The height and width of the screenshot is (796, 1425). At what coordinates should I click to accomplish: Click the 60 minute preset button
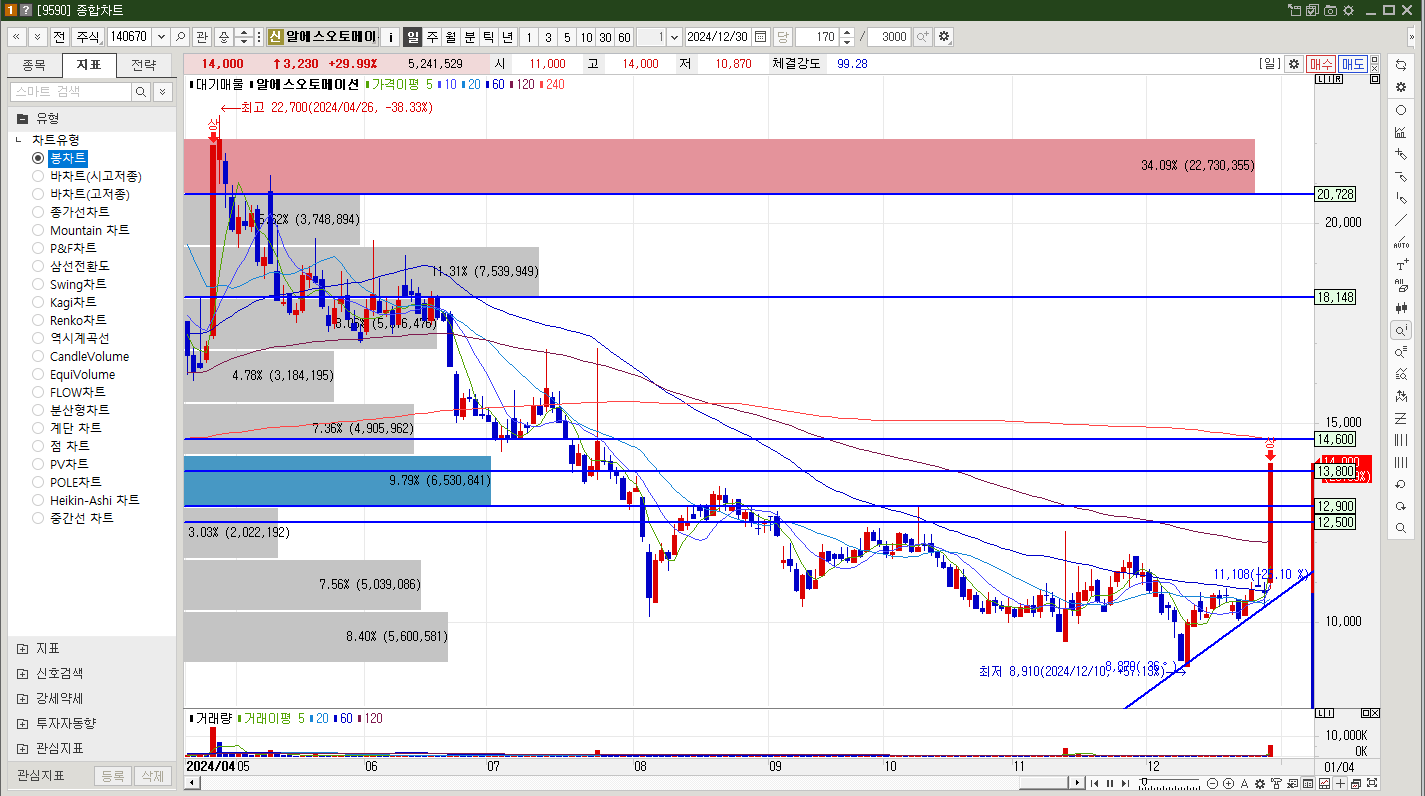click(624, 37)
